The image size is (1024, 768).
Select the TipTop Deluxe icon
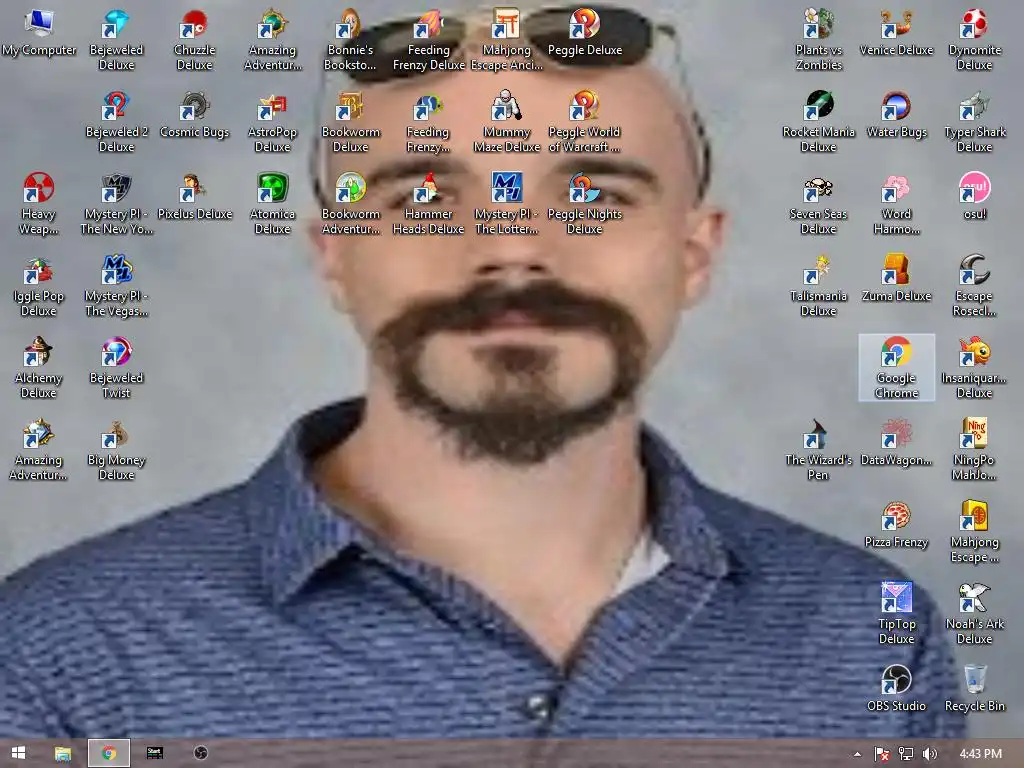[896, 614]
